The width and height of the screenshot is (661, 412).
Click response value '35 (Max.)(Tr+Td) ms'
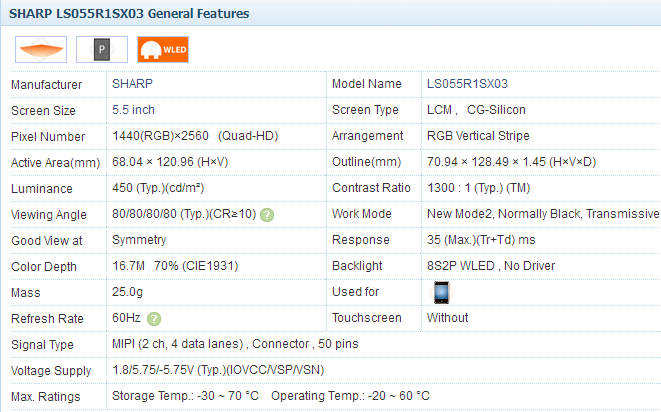[x=481, y=240]
